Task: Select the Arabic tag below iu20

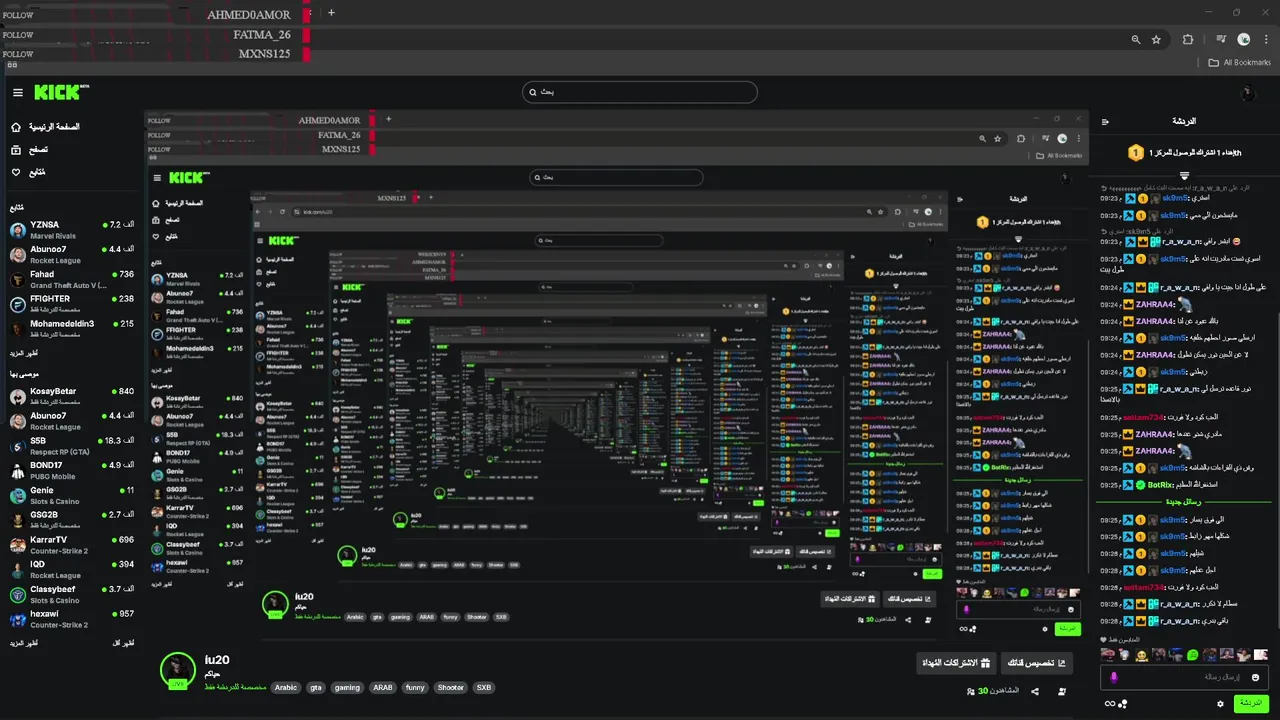Action: tap(287, 688)
